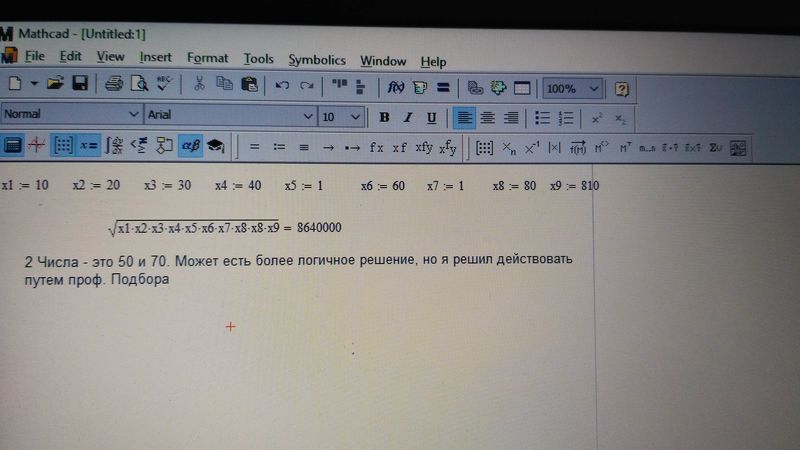Click the Save diskette button
The height and width of the screenshot is (450, 800).
pos(79,84)
